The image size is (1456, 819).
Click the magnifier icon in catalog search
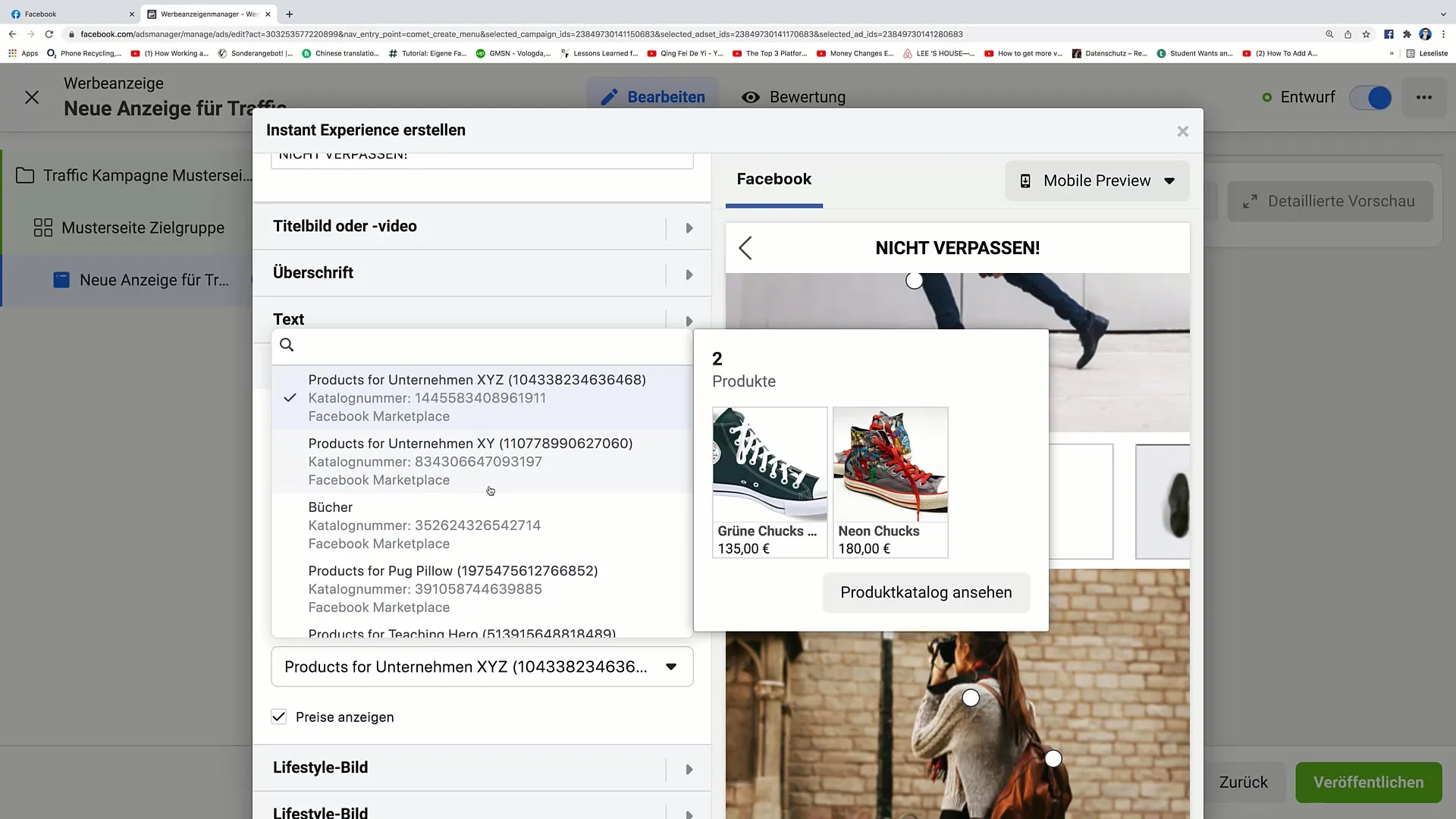click(287, 345)
